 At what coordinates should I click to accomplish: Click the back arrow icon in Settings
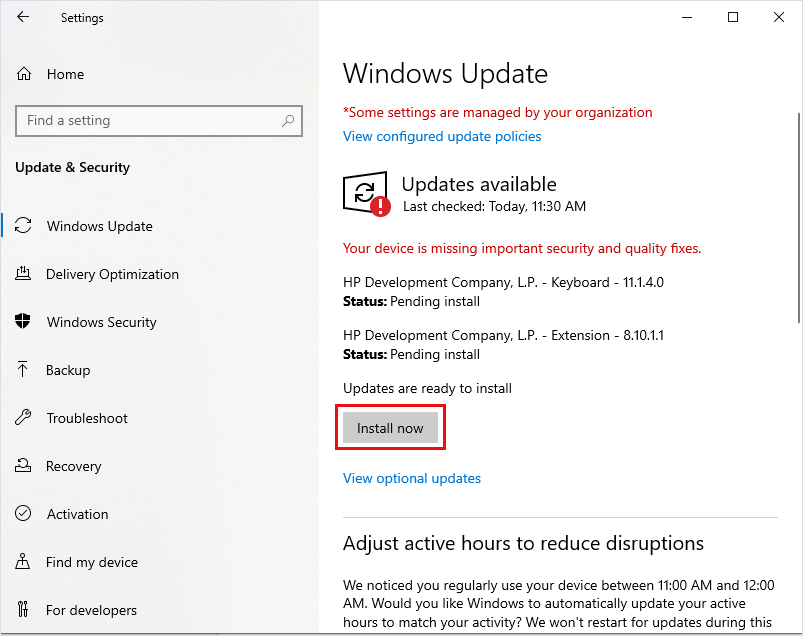click(x=23, y=17)
